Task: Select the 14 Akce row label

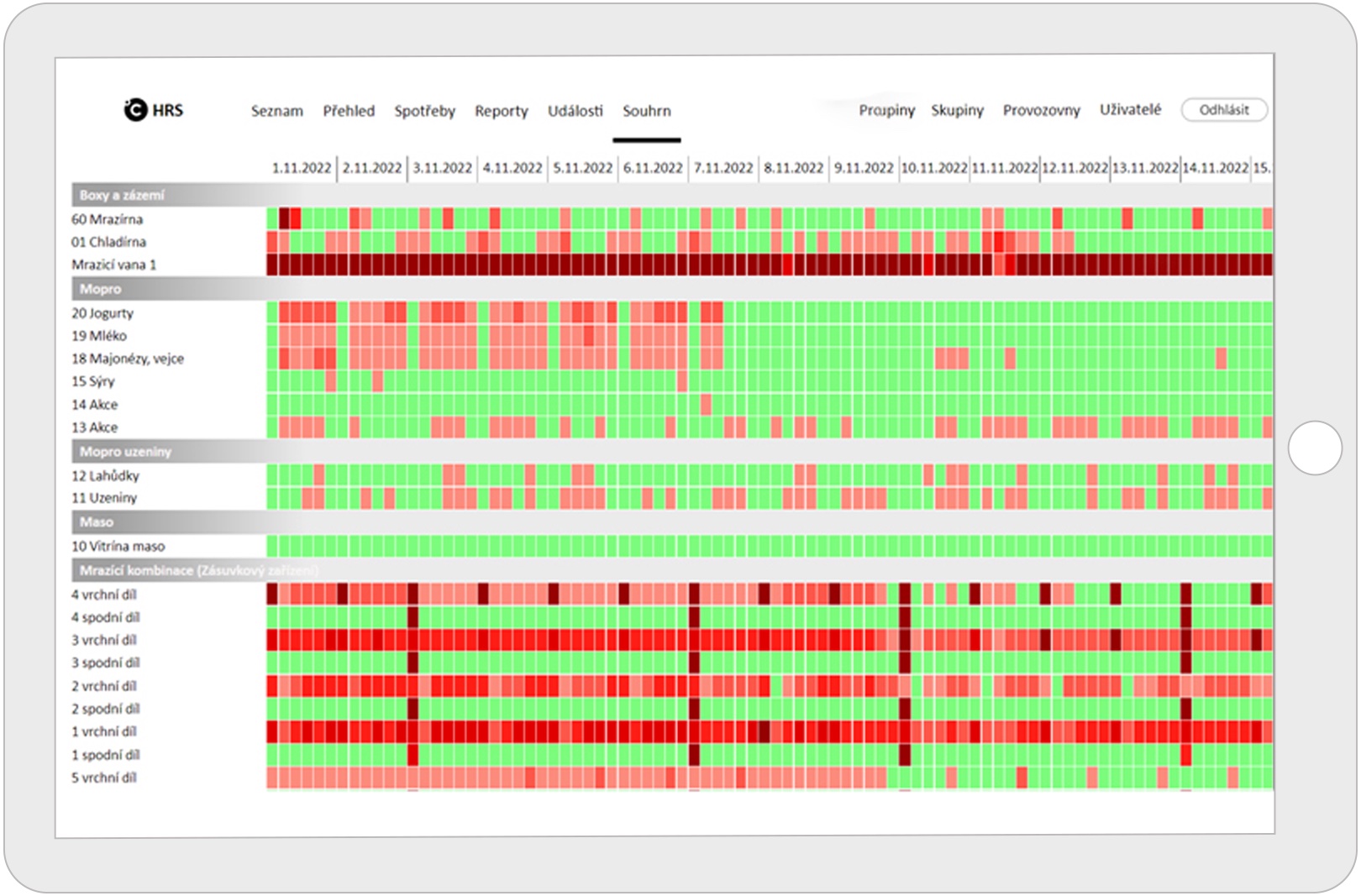Action: point(94,405)
